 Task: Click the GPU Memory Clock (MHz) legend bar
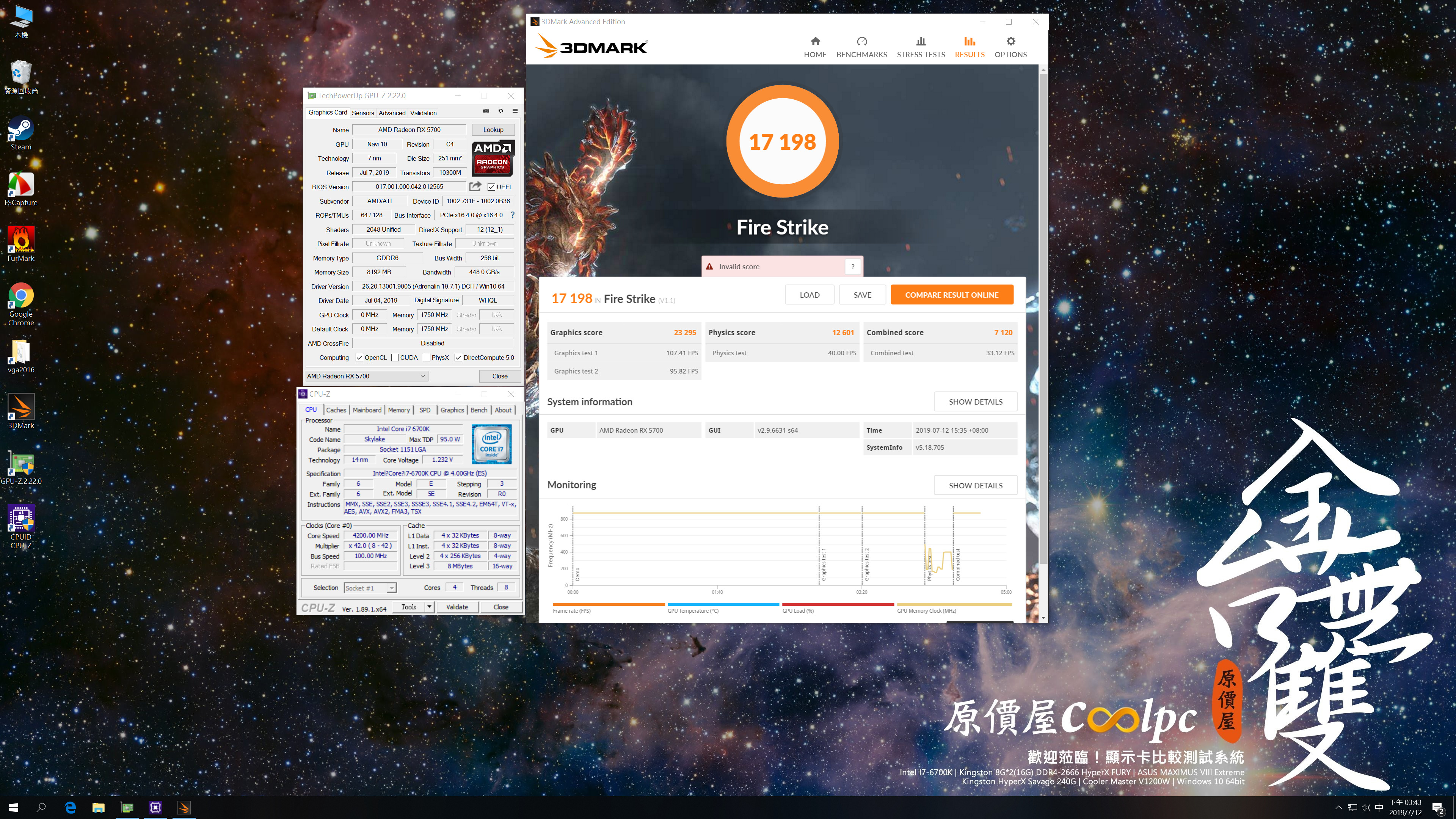(954, 604)
